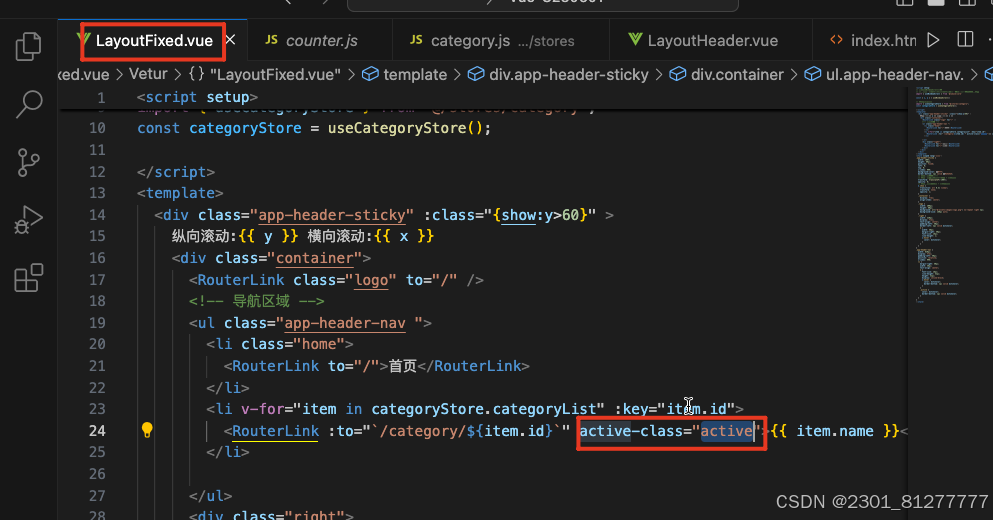The height and width of the screenshot is (520, 993).
Task: Click the app-header-nav class value
Action: point(345,323)
